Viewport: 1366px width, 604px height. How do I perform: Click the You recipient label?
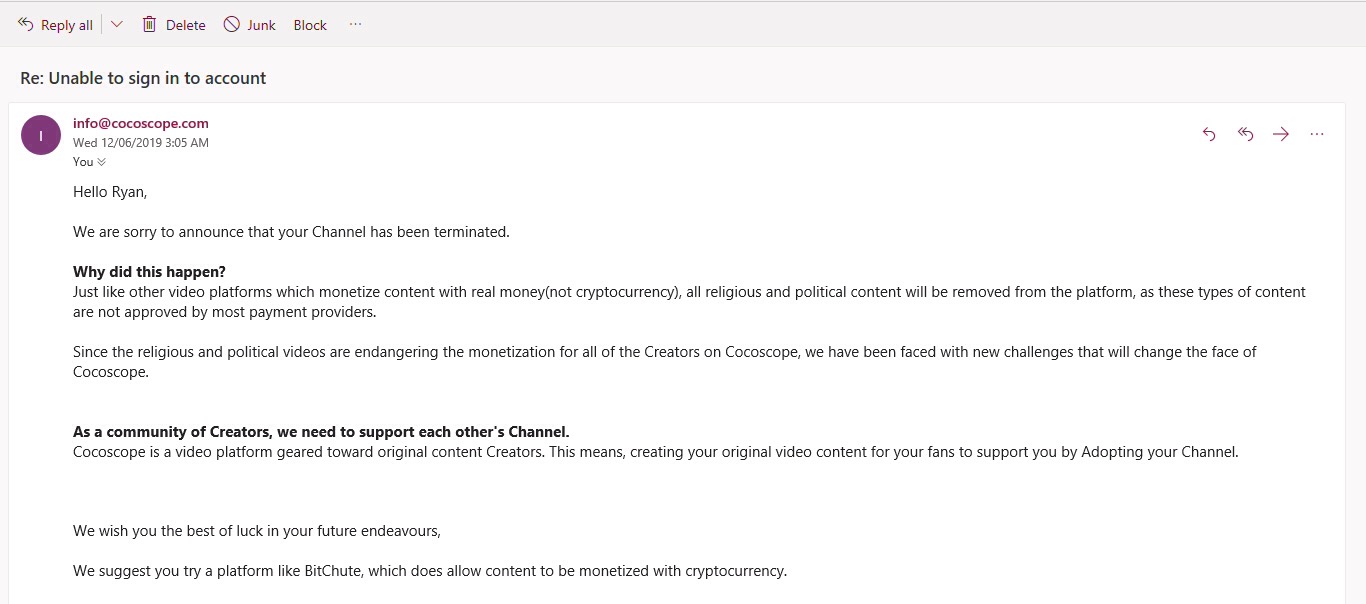[x=83, y=162]
